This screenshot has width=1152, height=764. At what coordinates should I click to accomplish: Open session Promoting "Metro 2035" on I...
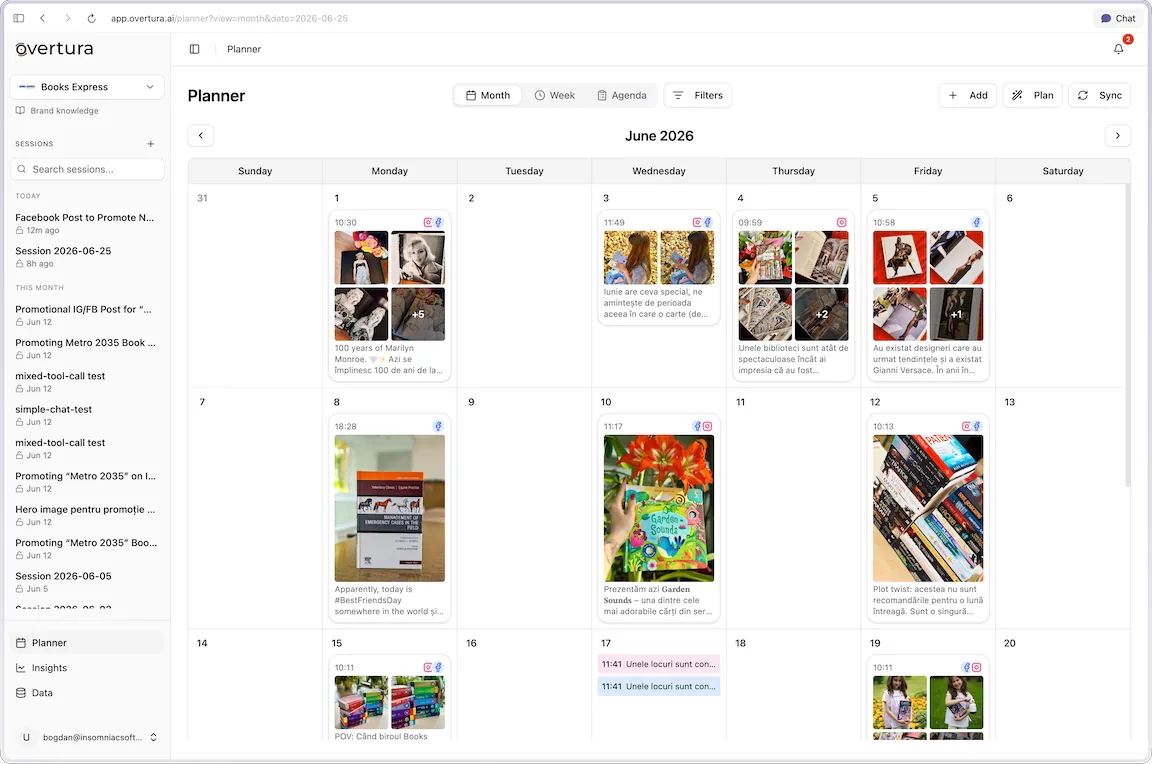pyautogui.click(x=85, y=482)
